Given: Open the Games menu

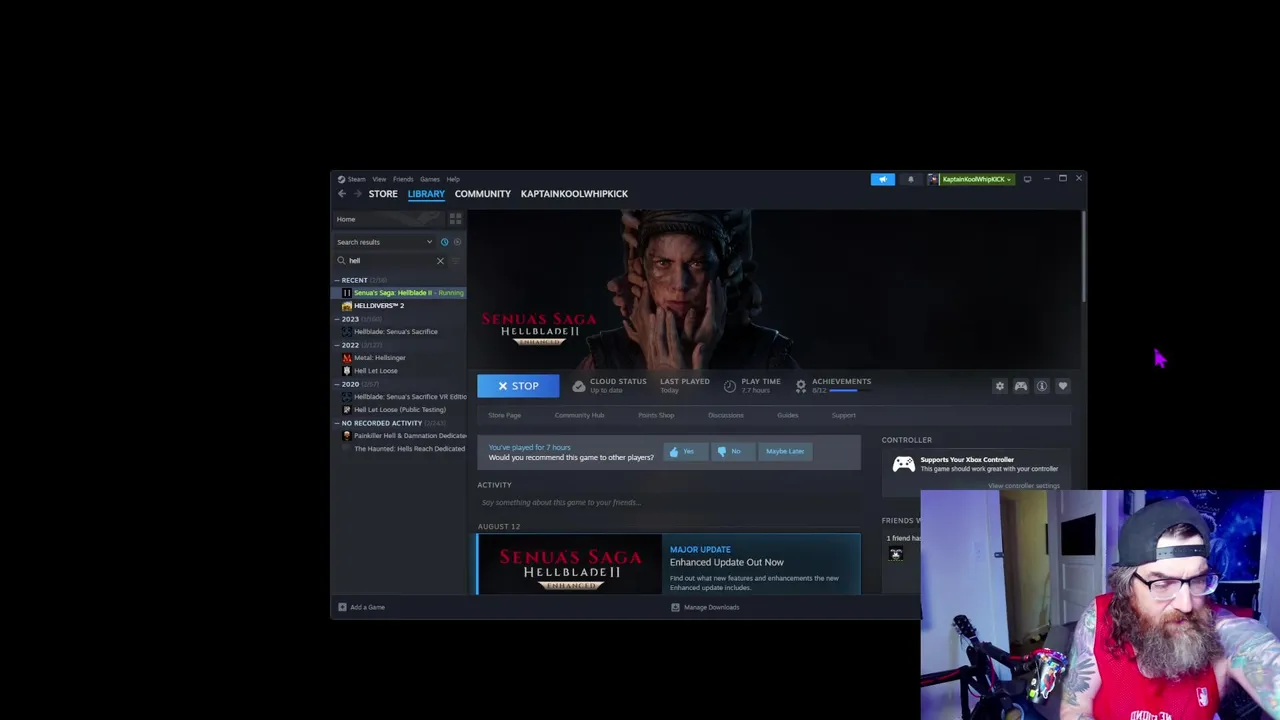Looking at the screenshot, I should point(430,179).
